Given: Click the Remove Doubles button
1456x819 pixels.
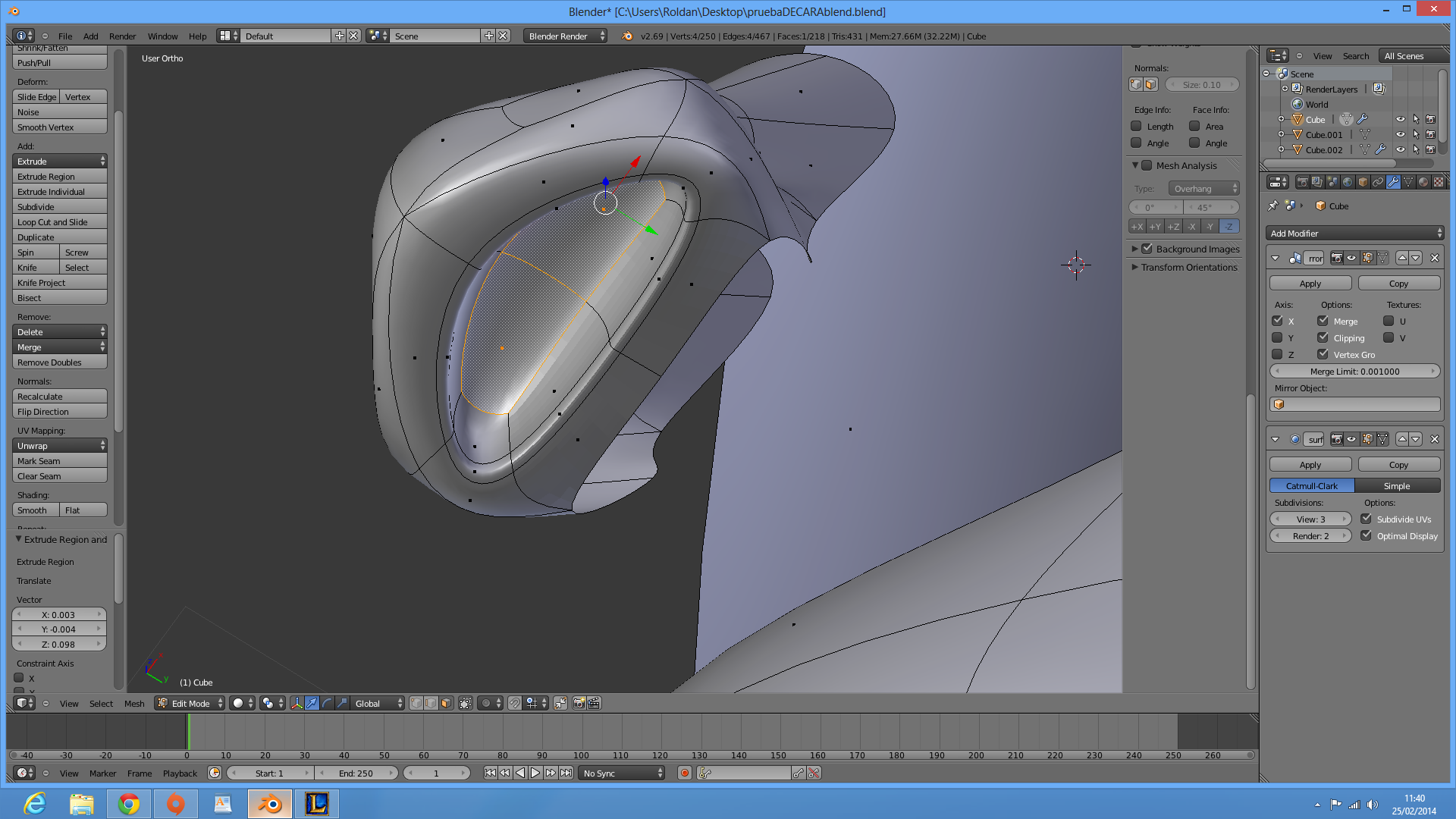Looking at the screenshot, I should [x=59, y=362].
